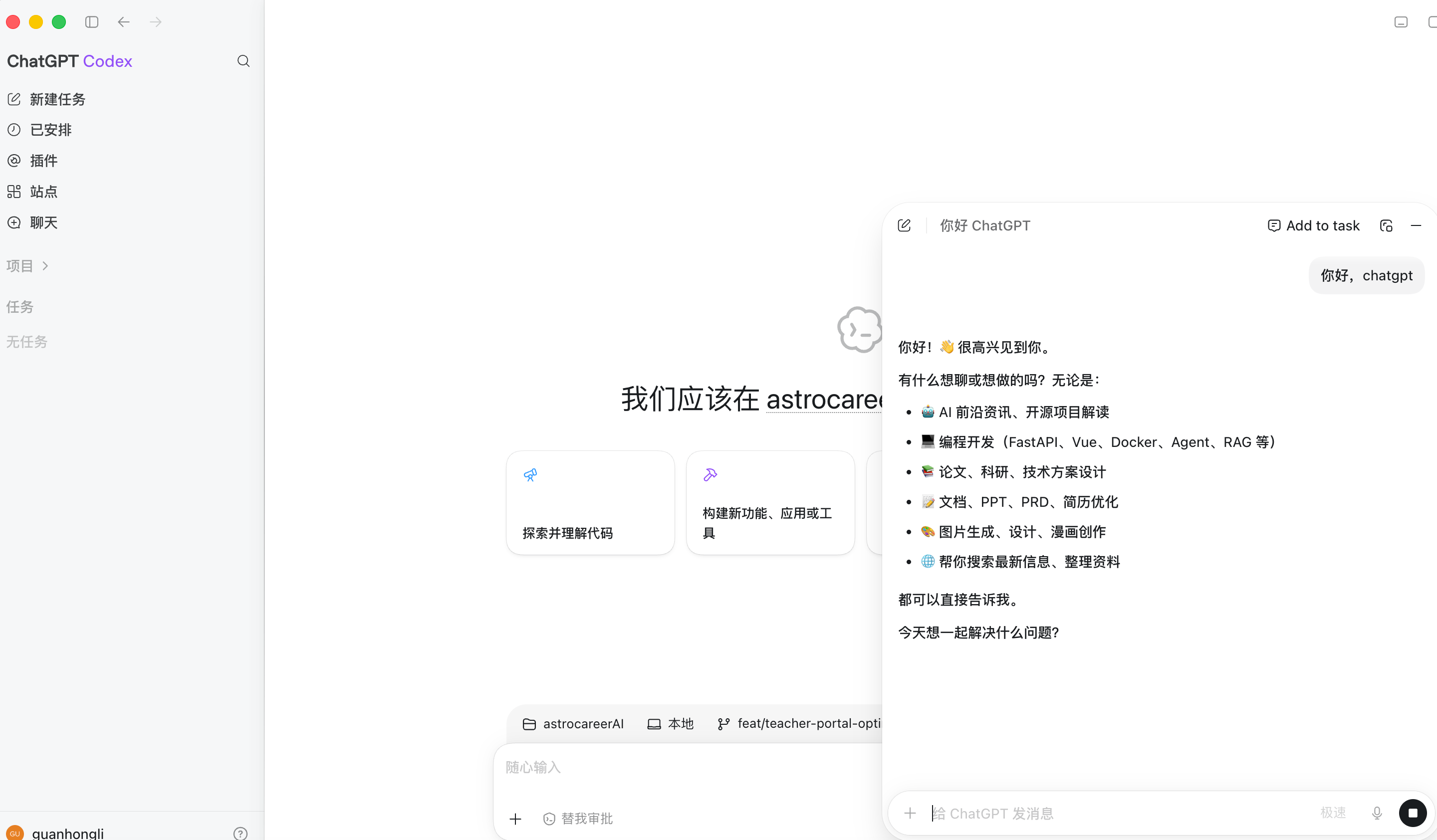Click the line 今天想一起解决什么问题?
1437x840 pixels.
pyautogui.click(x=978, y=632)
